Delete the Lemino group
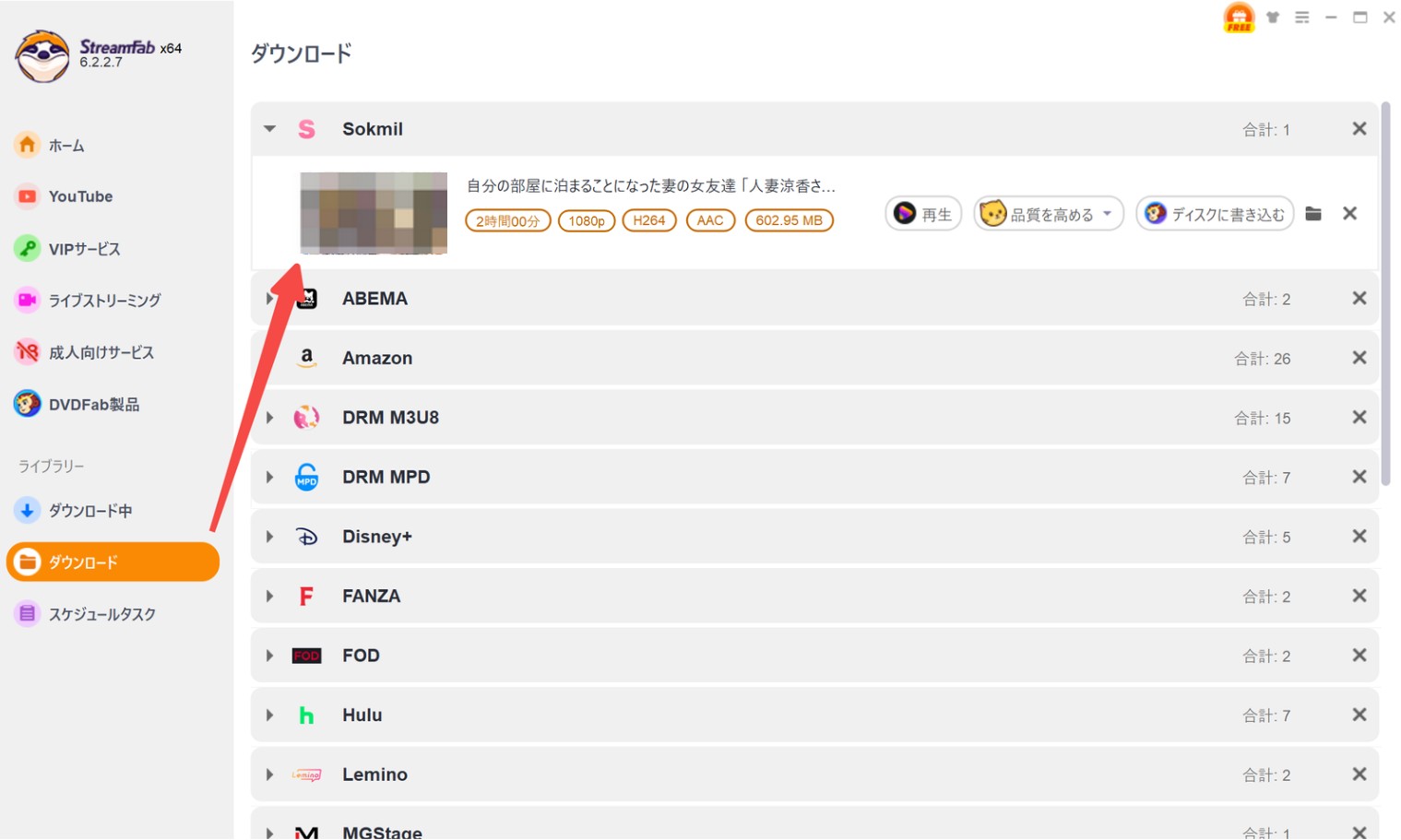This screenshot has height=840, width=1401. (x=1359, y=775)
